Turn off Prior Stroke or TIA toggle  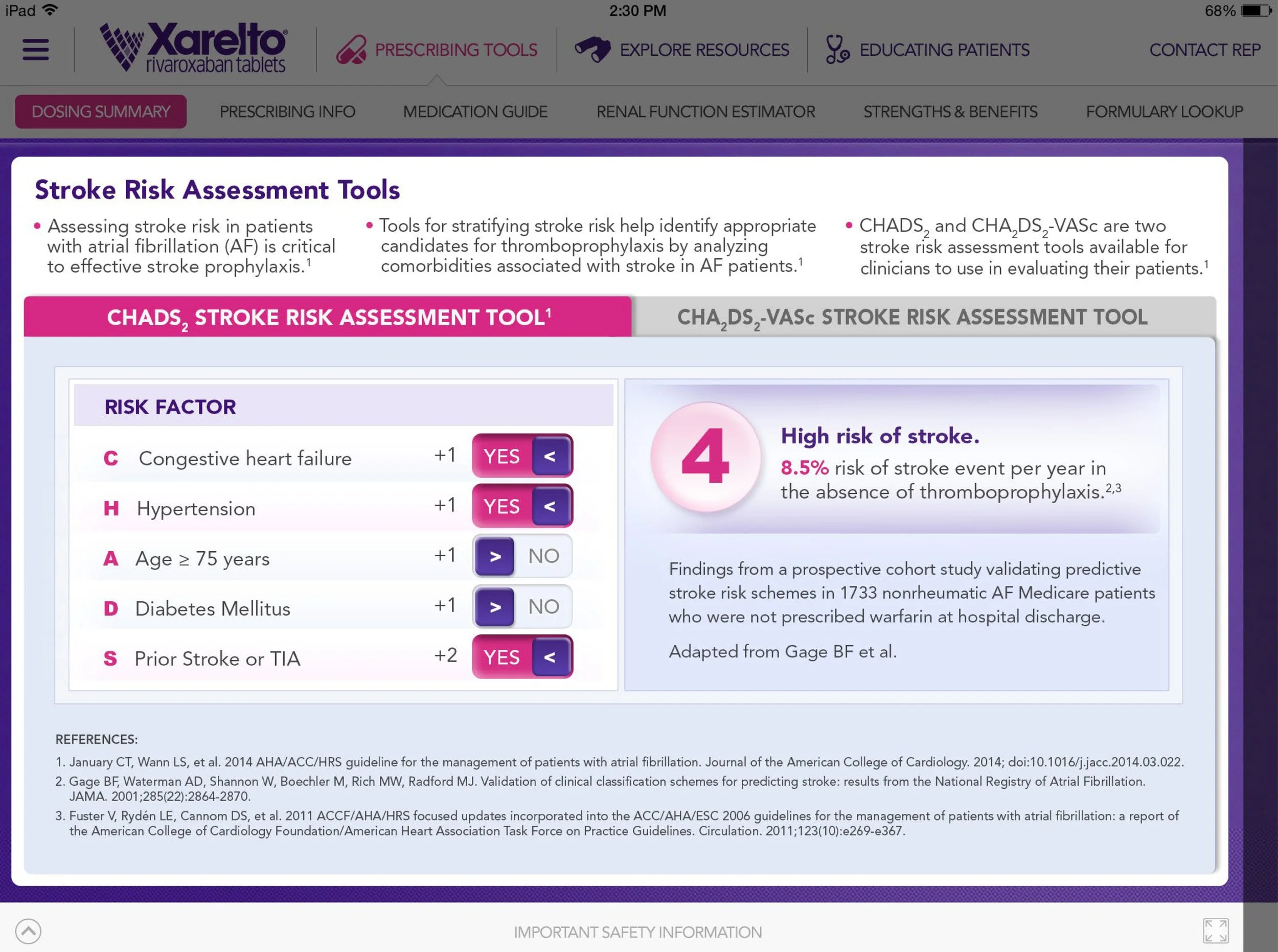(522, 657)
